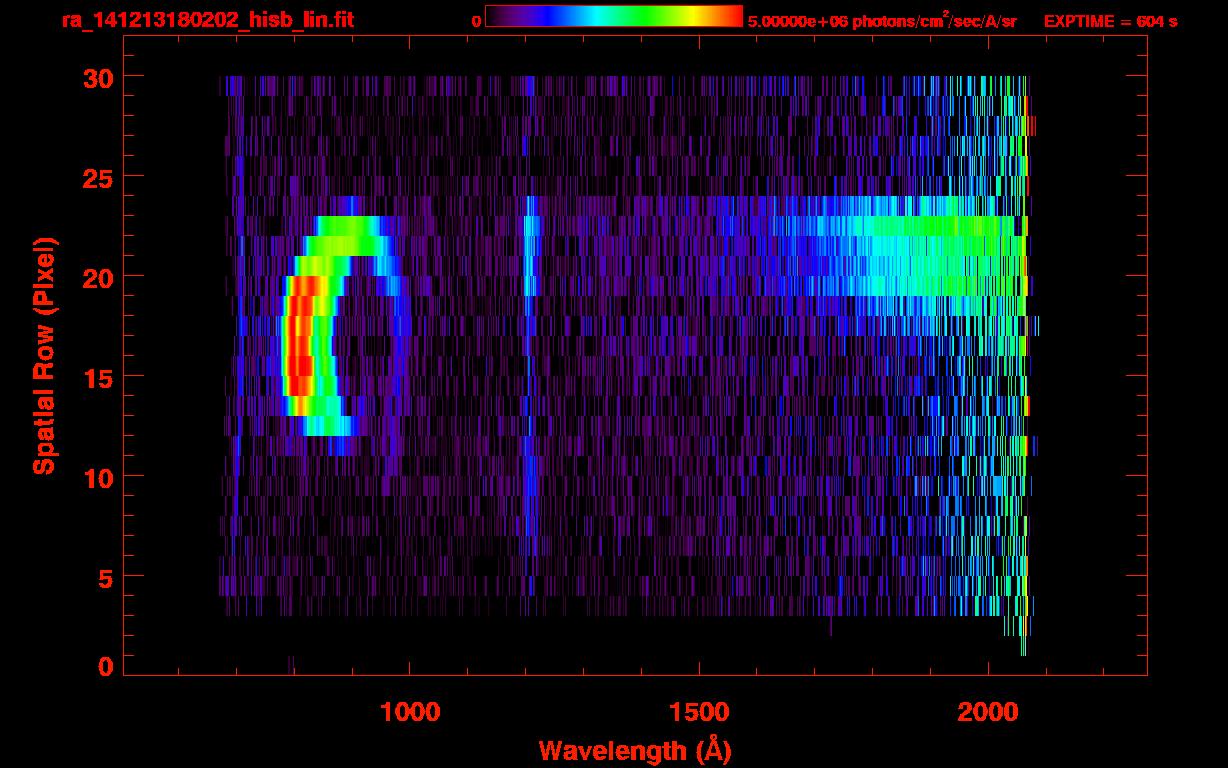Click the y-axis tick label 5
Image resolution: width=1228 pixels, height=768 pixels.
tap(104, 577)
